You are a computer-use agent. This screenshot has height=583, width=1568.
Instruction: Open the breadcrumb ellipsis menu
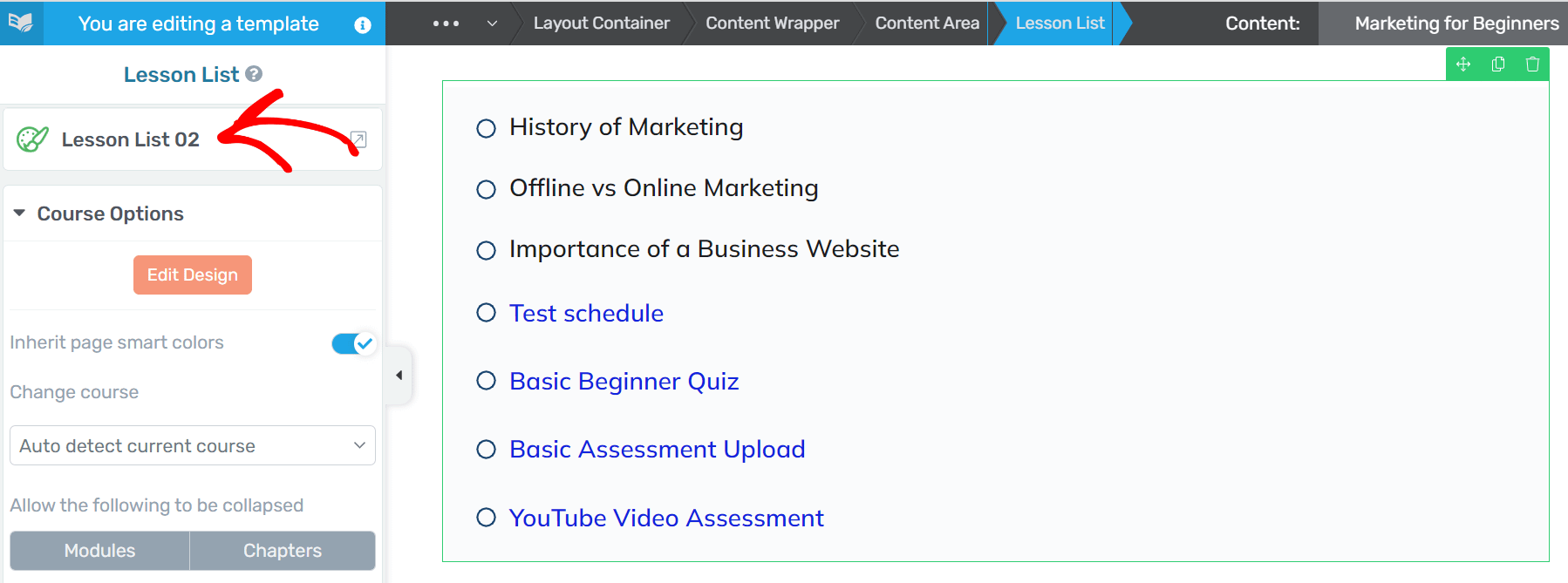446,24
